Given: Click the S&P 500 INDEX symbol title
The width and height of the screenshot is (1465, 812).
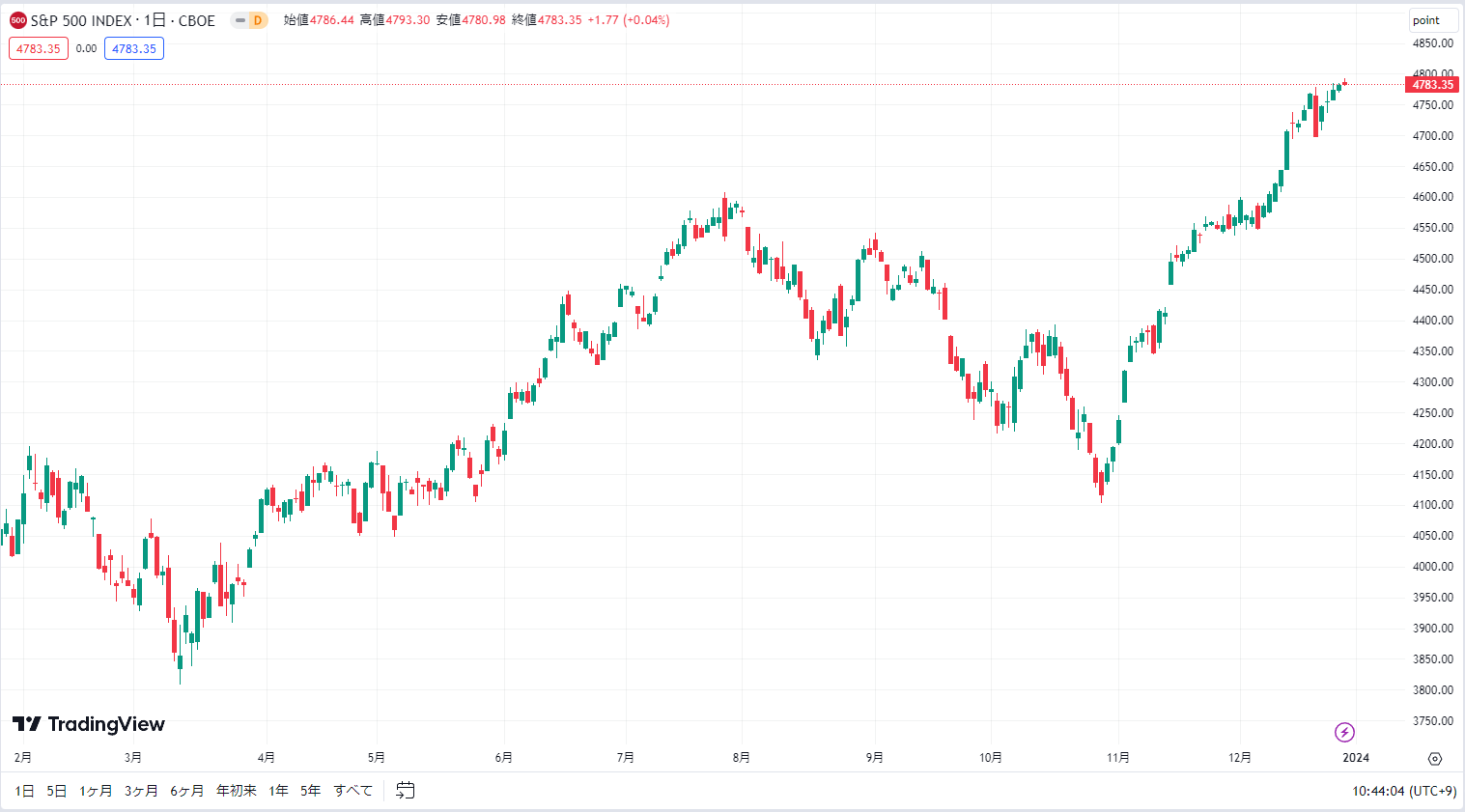Looking at the screenshot, I should tap(123, 20).
